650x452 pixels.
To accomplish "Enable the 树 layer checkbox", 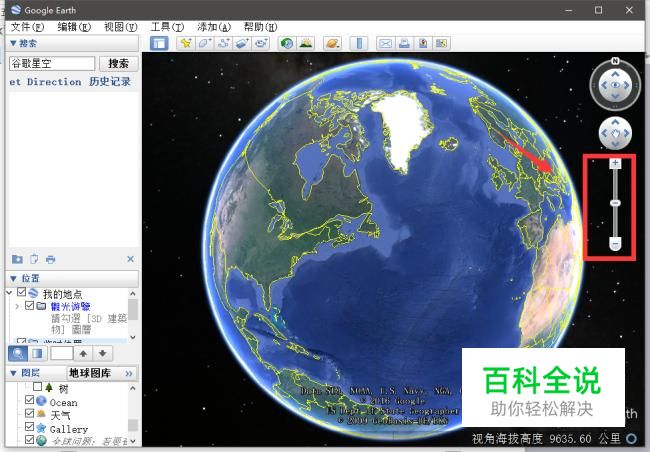I will point(37,386).
